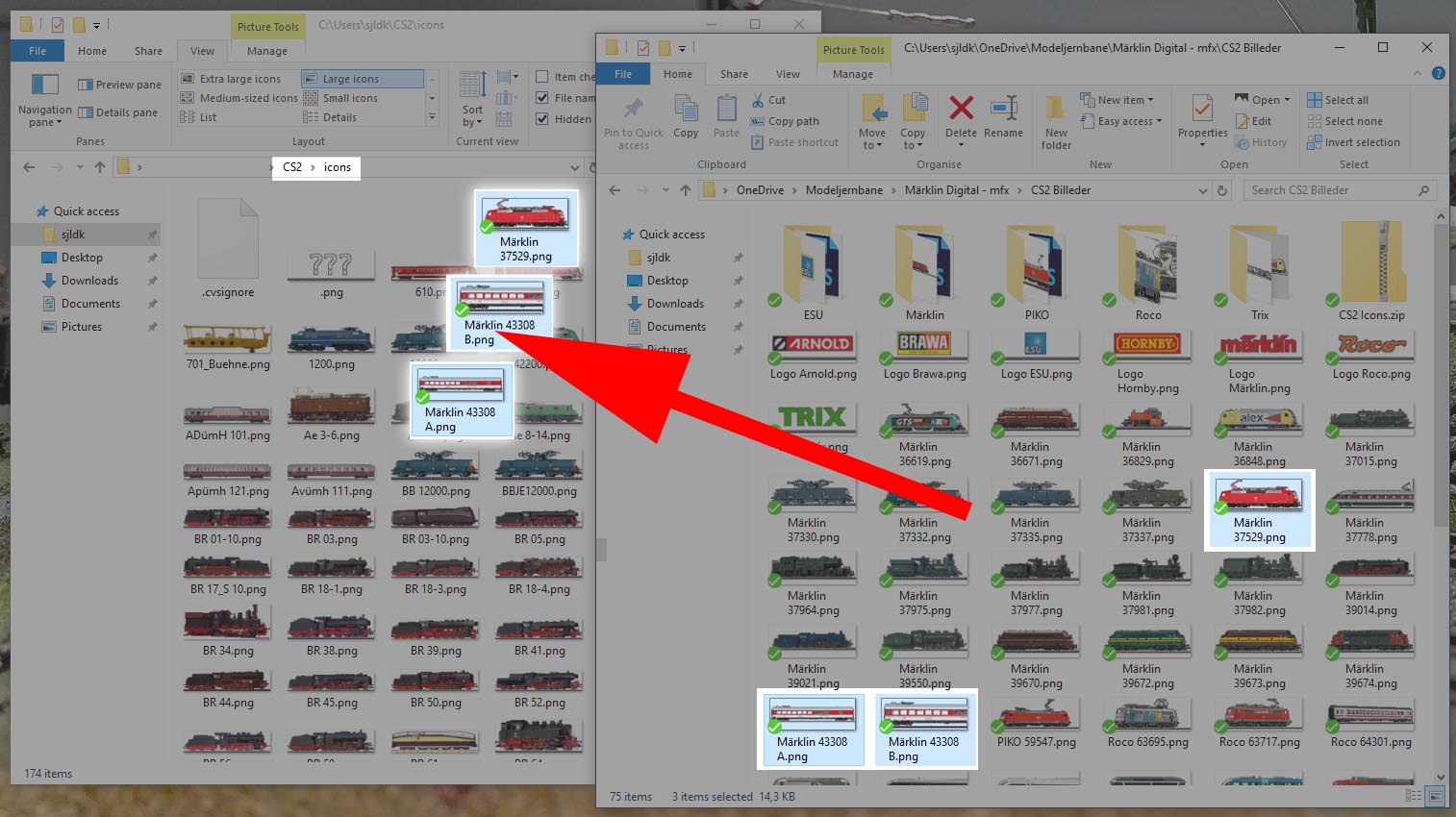This screenshot has height=817, width=1456.
Task: Switch layout to Details
Action: 330,117
